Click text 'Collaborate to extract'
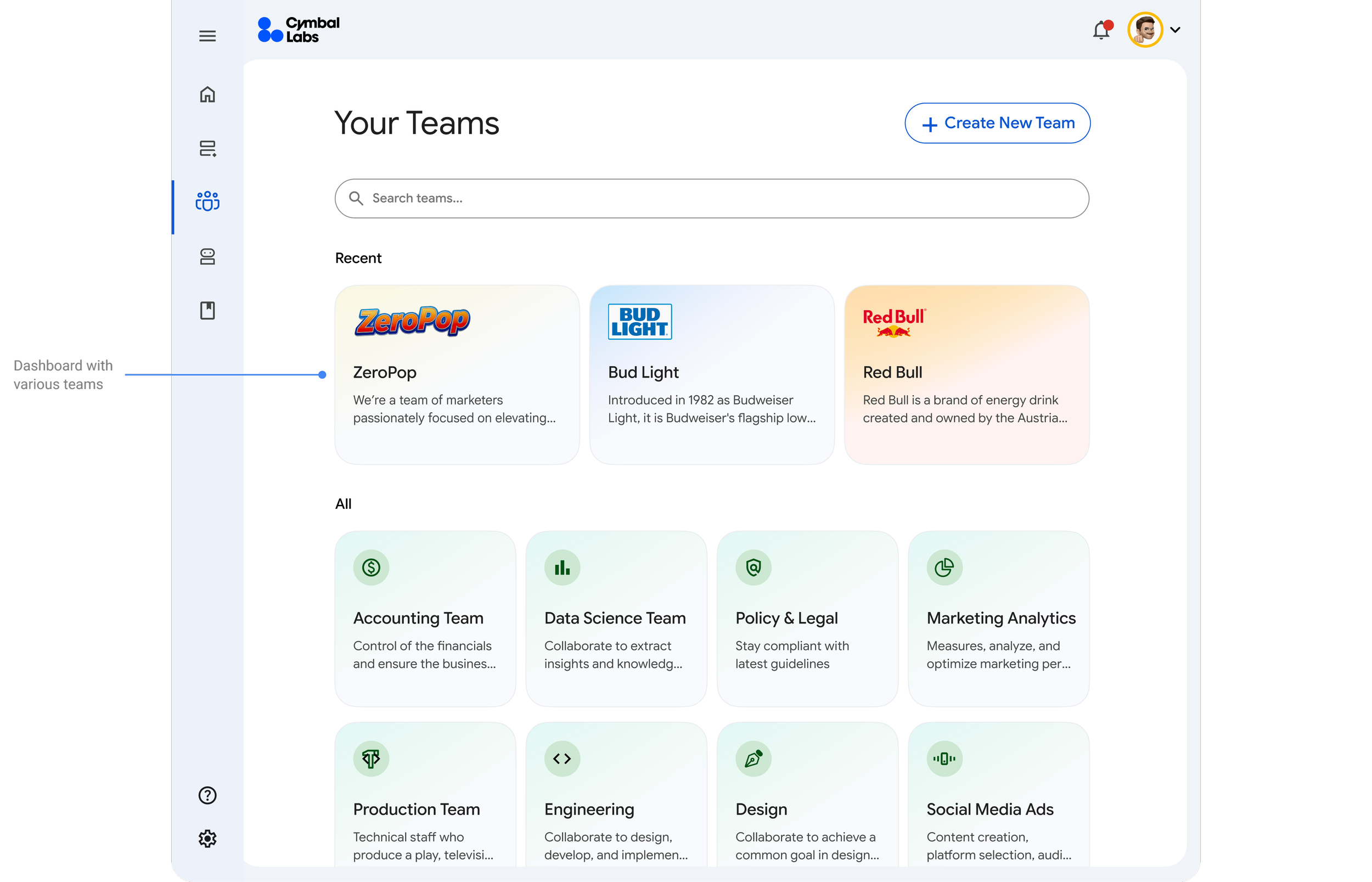 (608, 645)
